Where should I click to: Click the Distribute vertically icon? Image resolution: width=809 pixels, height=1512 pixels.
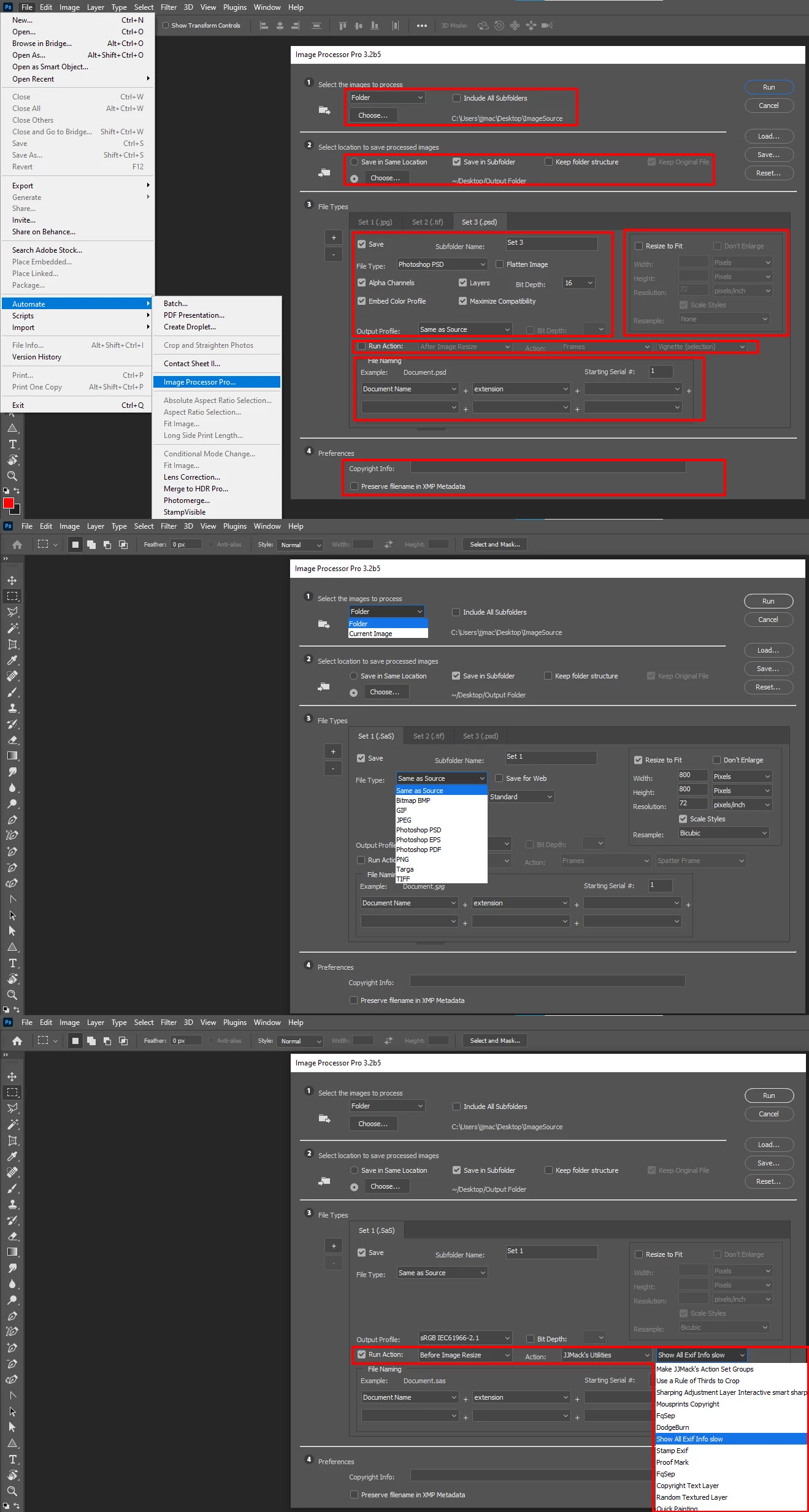[x=316, y=26]
